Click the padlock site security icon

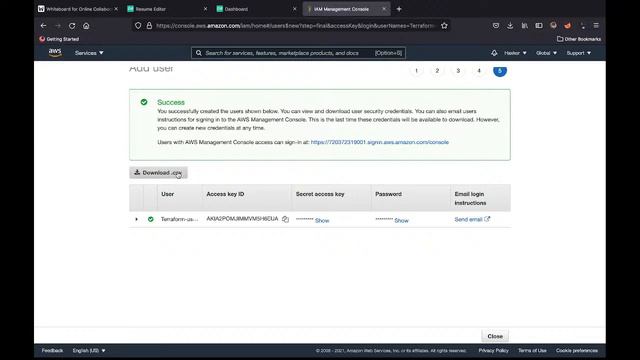pyautogui.click(x=149, y=26)
